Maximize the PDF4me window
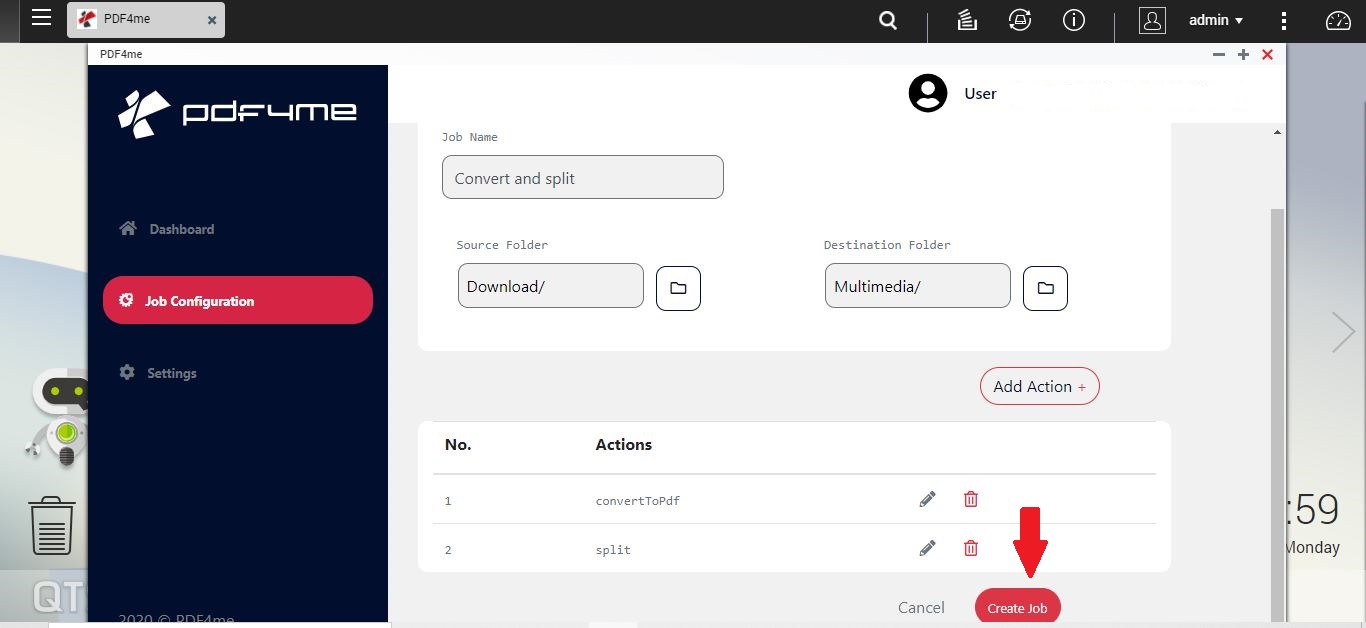Viewport: 1366px width, 628px height. 1243,54
